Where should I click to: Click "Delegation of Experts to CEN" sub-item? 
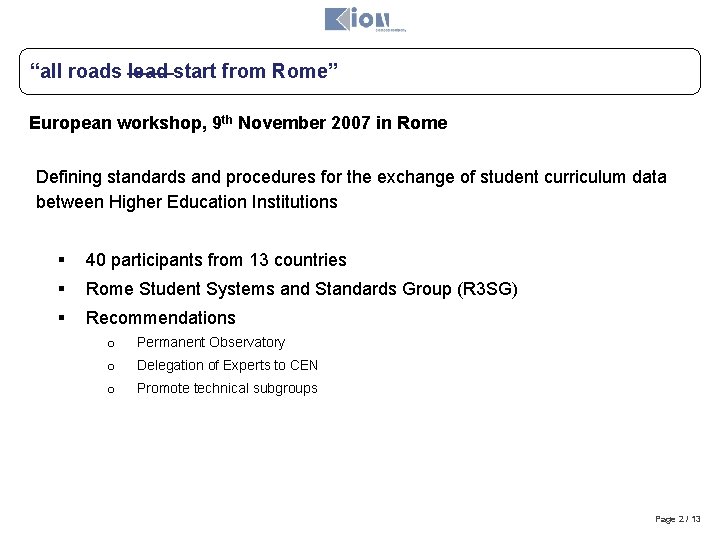pyautogui.click(x=227, y=365)
